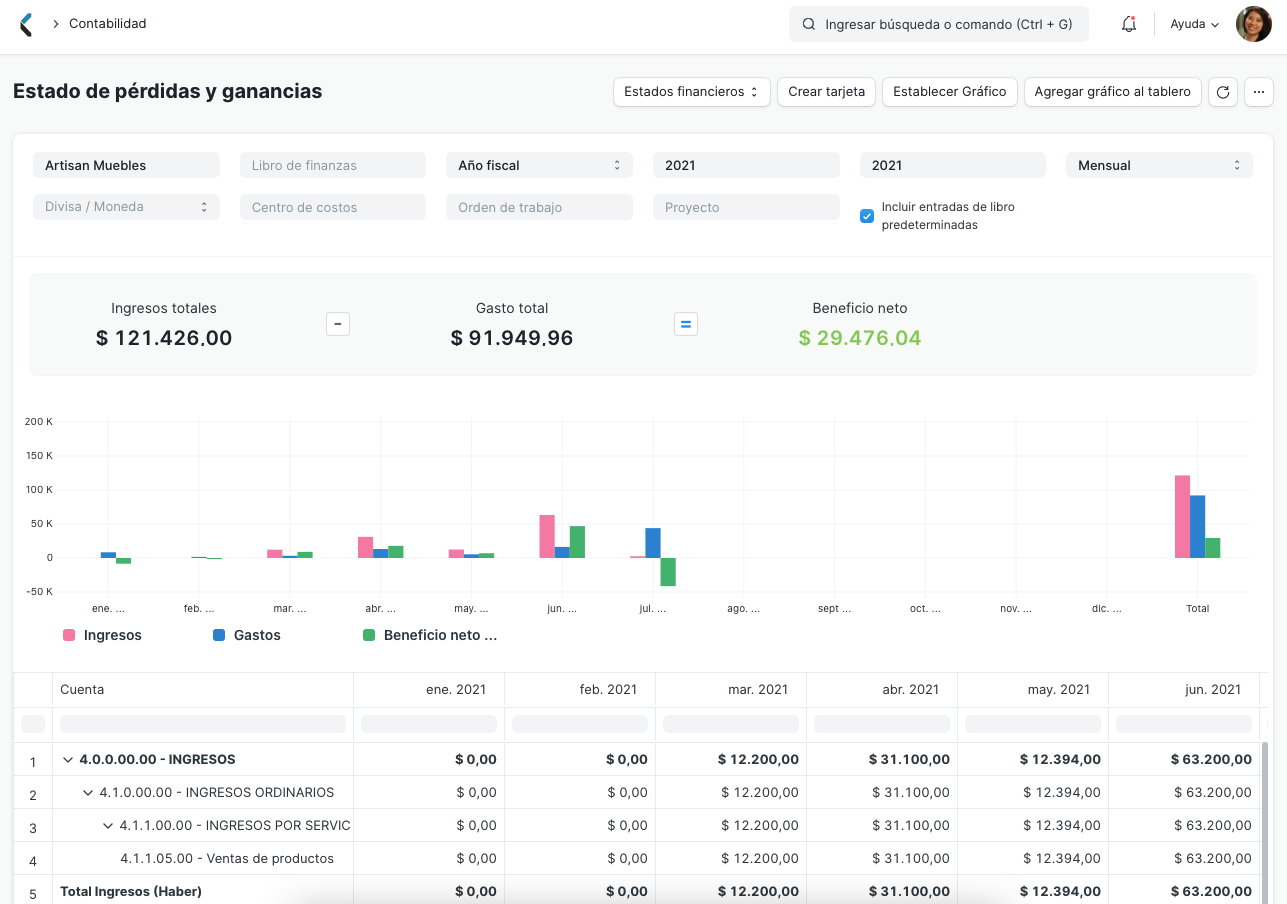This screenshot has height=904, width=1287.
Task: Open the notifications bell
Action: [1128, 24]
